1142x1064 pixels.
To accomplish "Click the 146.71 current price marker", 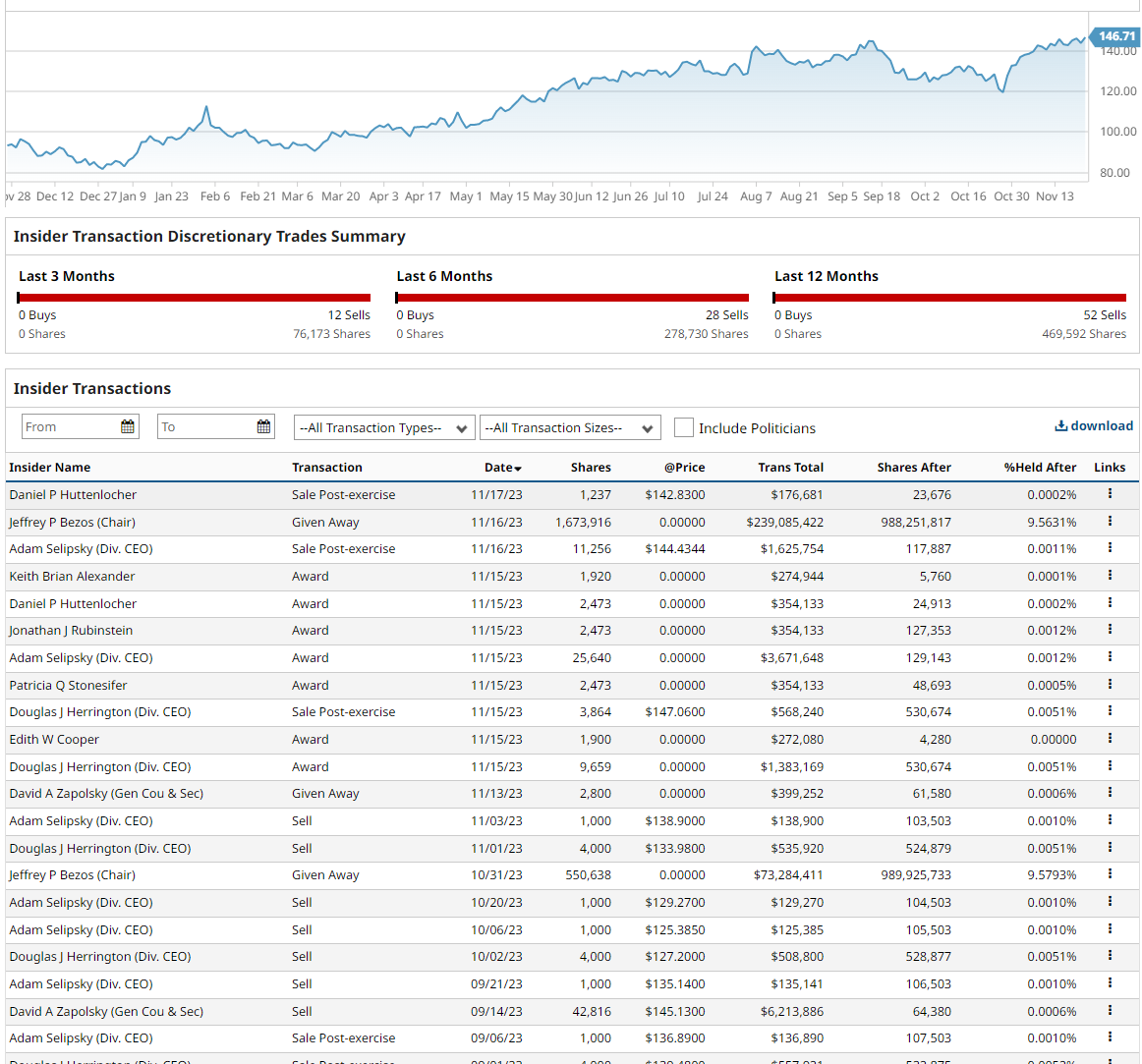I will (x=1115, y=36).
